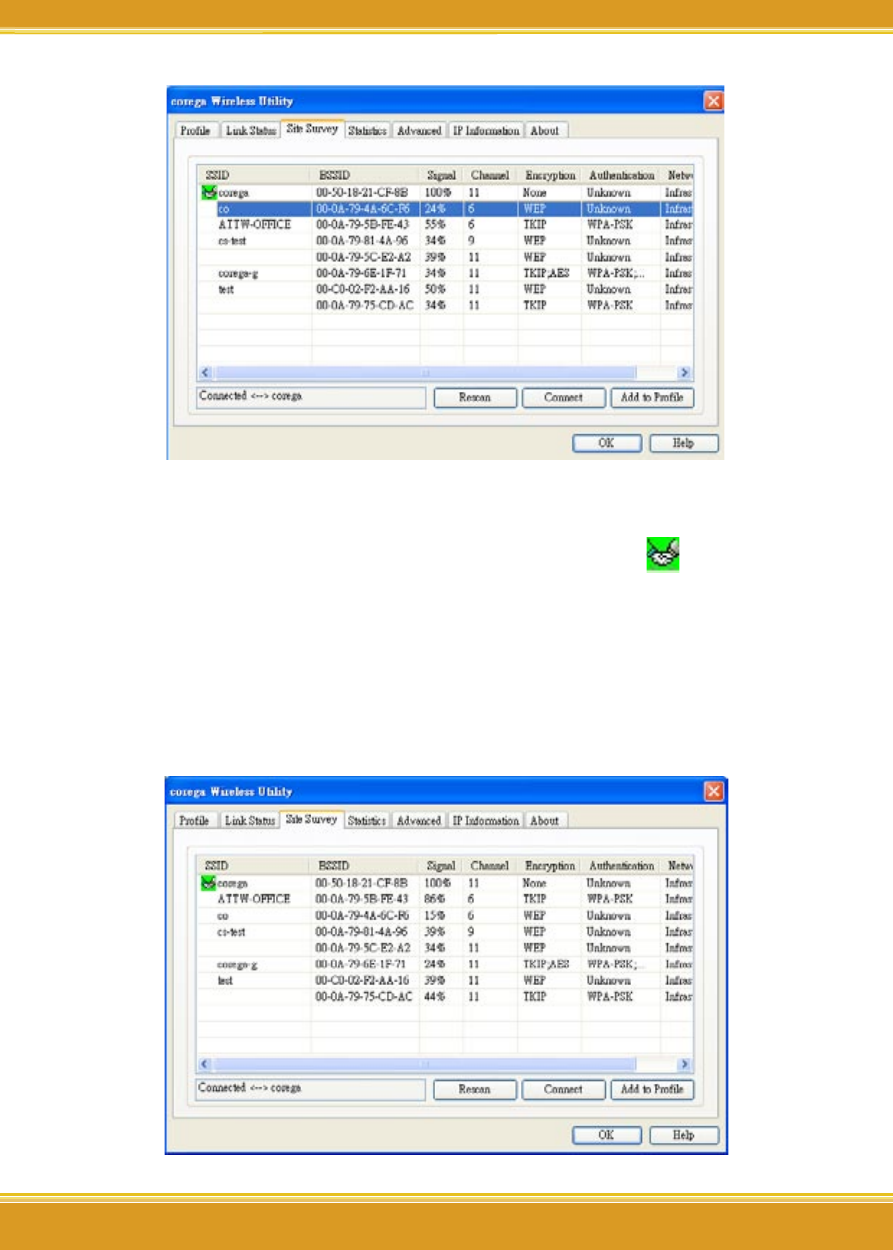Show the IP Information tab in the top dialog
893x1250 pixels.
coord(486,131)
